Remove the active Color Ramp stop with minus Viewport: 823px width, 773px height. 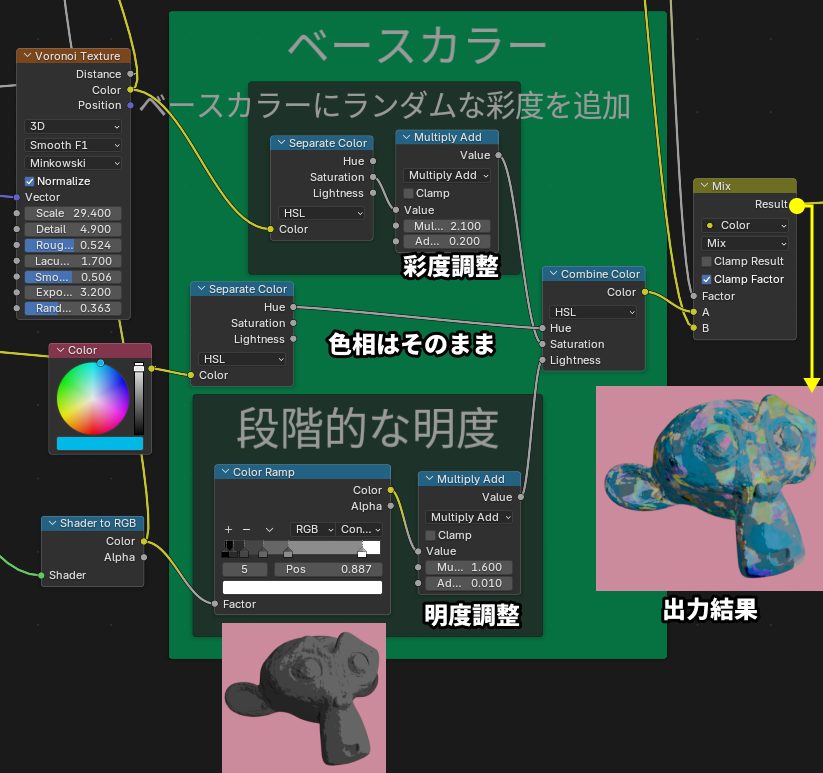(246, 529)
